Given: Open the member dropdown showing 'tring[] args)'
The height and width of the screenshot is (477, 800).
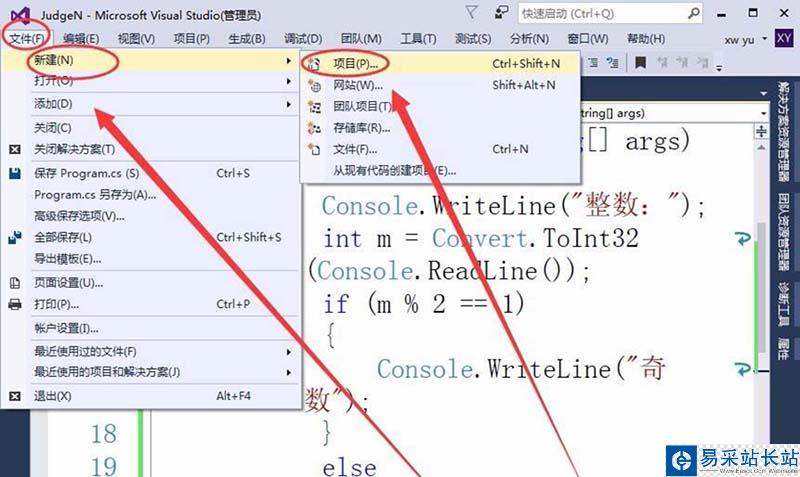Looking at the screenshot, I should click(763, 113).
